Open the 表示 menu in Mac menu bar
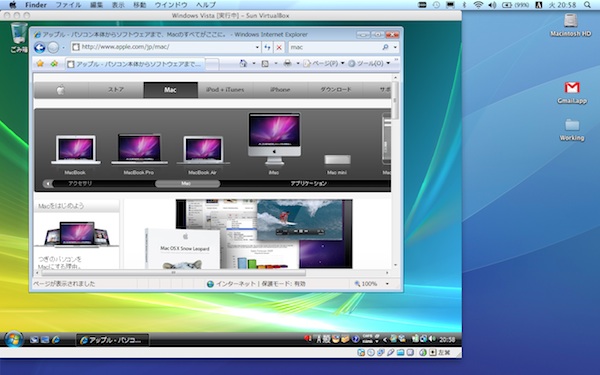This screenshot has width=600, height=375. pyautogui.click(x=118, y=5)
